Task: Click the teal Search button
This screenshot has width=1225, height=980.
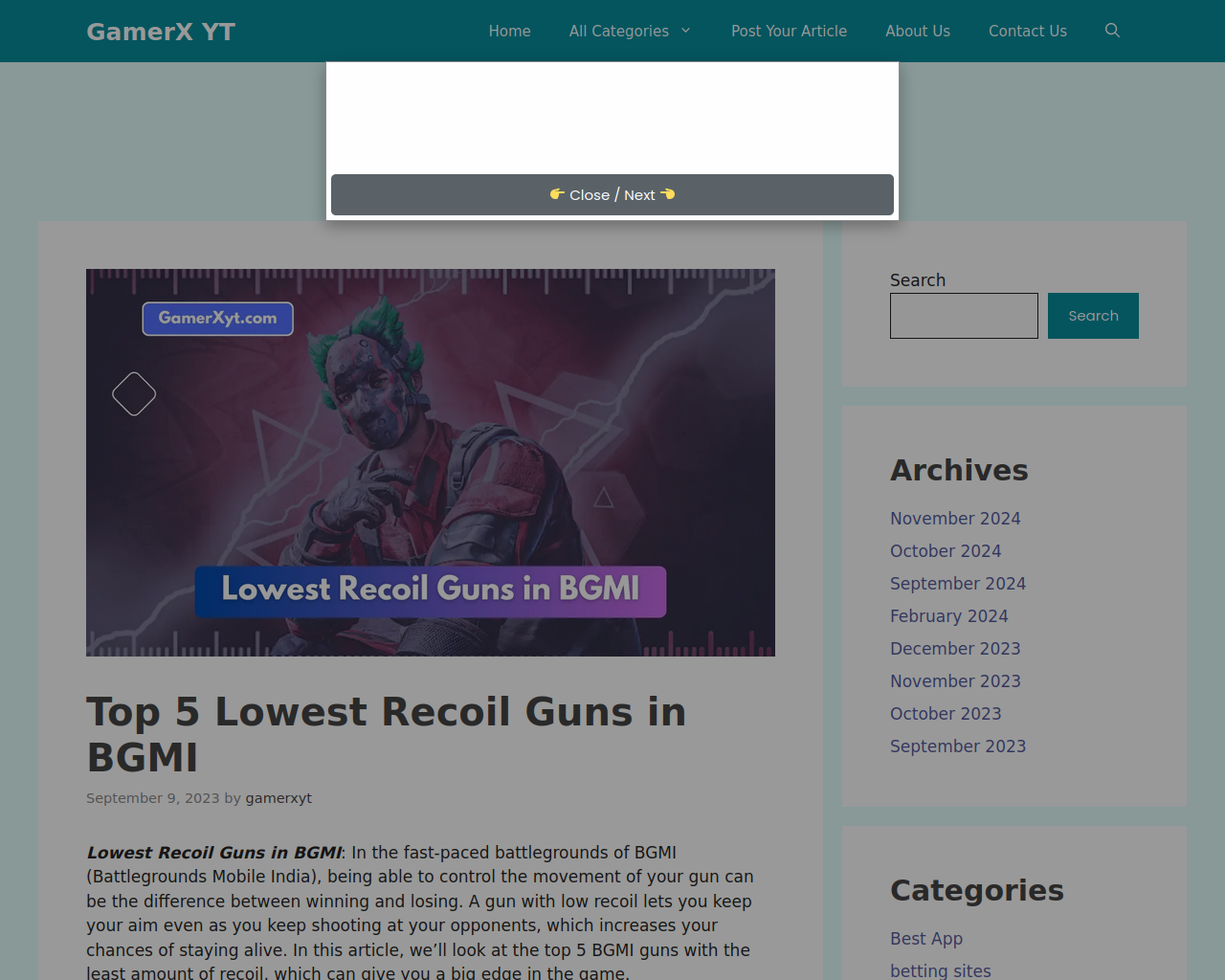Action: [1093, 316]
